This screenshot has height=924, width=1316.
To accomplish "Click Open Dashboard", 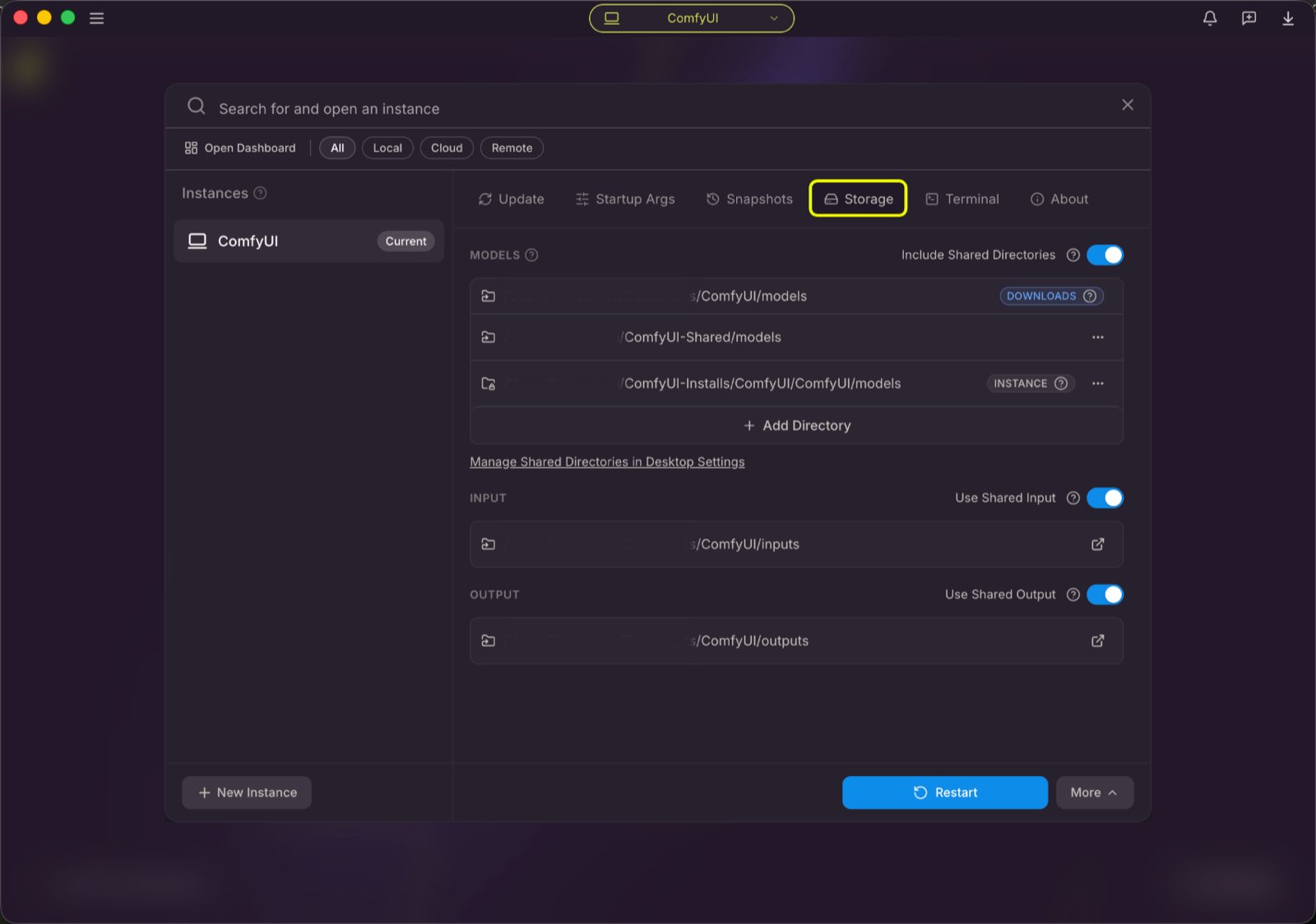I will pos(240,148).
